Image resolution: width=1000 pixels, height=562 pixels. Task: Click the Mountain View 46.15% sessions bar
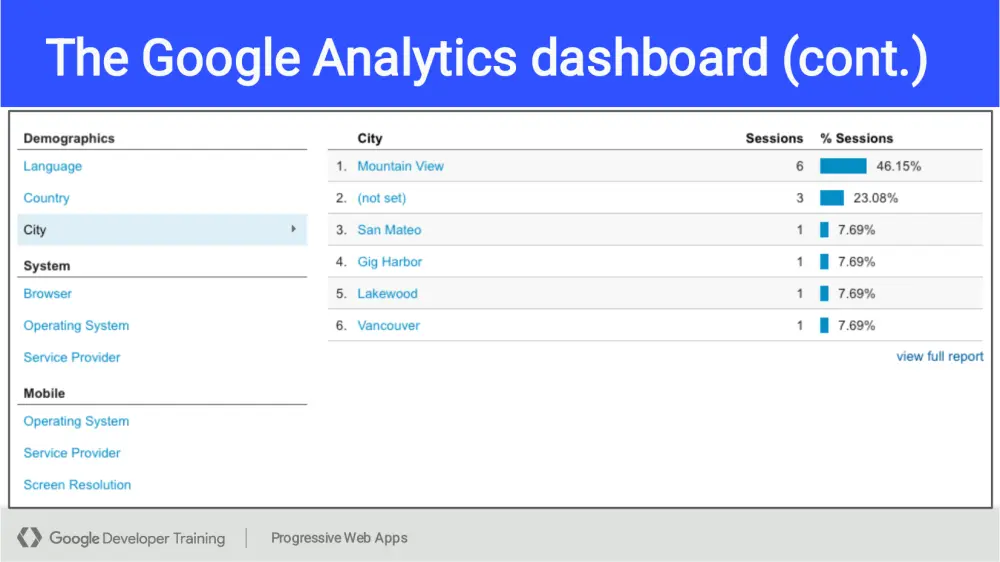[x=843, y=166]
